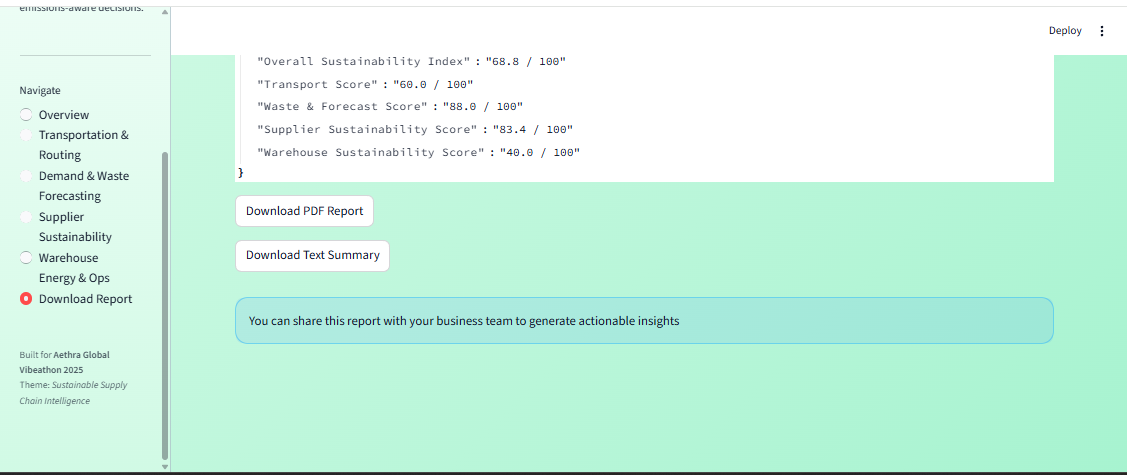Click the Transport Score JSON entry

(364, 85)
